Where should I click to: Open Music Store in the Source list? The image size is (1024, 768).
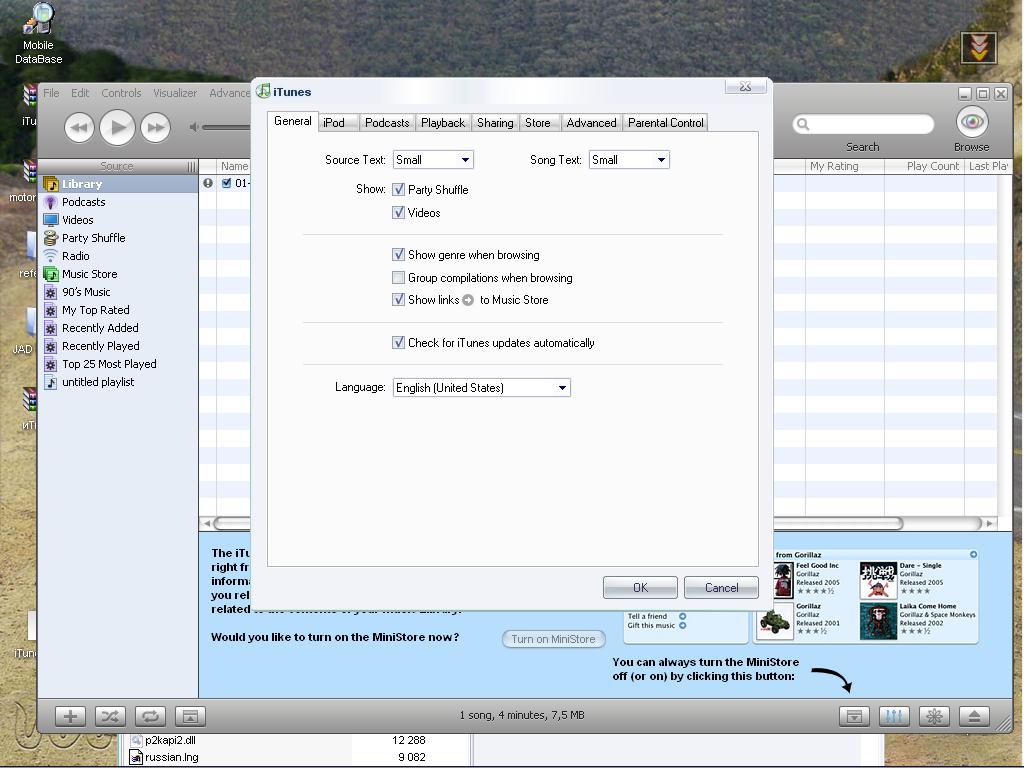pyautogui.click(x=118, y=274)
